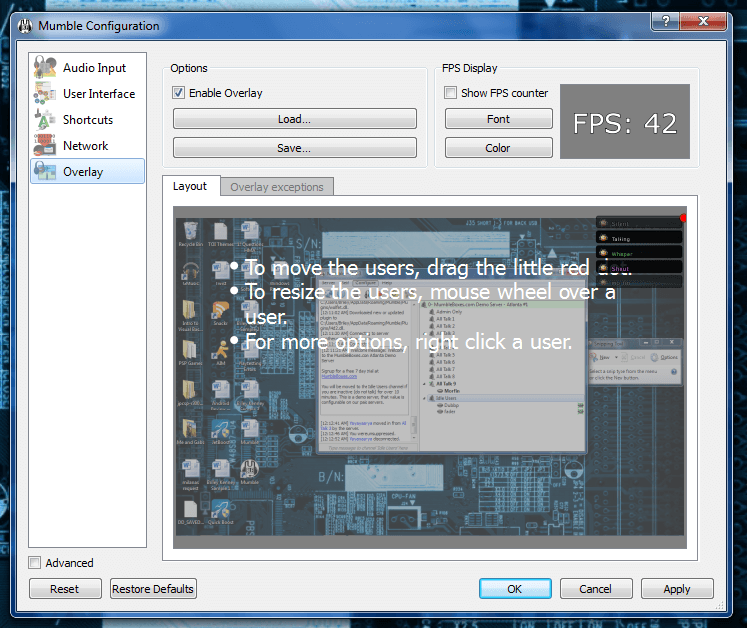
Task: Apply the configuration changes
Action: click(677, 589)
